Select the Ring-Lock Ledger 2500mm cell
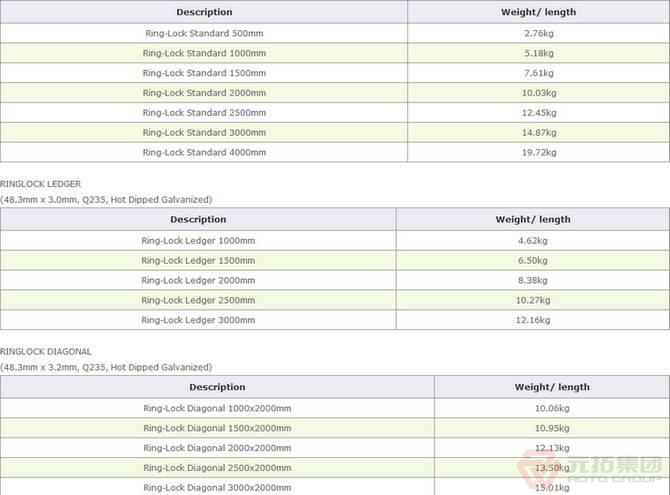Image resolution: width=670 pixels, height=495 pixels. tap(198, 300)
